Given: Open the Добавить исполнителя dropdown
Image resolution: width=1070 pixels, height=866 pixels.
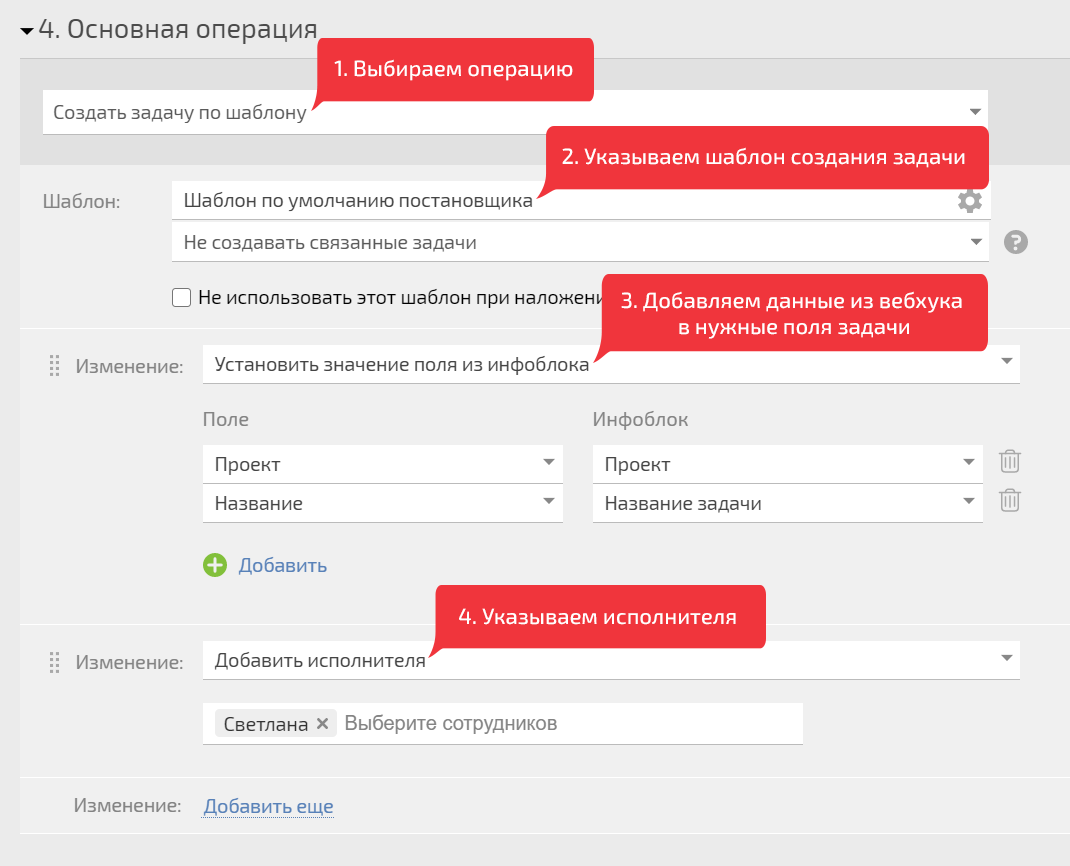Looking at the screenshot, I should click(x=611, y=660).
